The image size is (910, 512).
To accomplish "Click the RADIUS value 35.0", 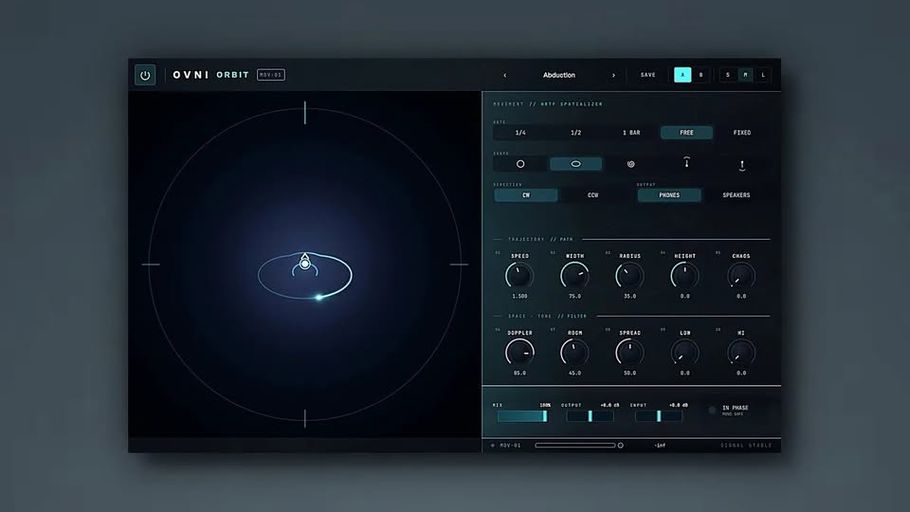I will (x=630, y=296).
